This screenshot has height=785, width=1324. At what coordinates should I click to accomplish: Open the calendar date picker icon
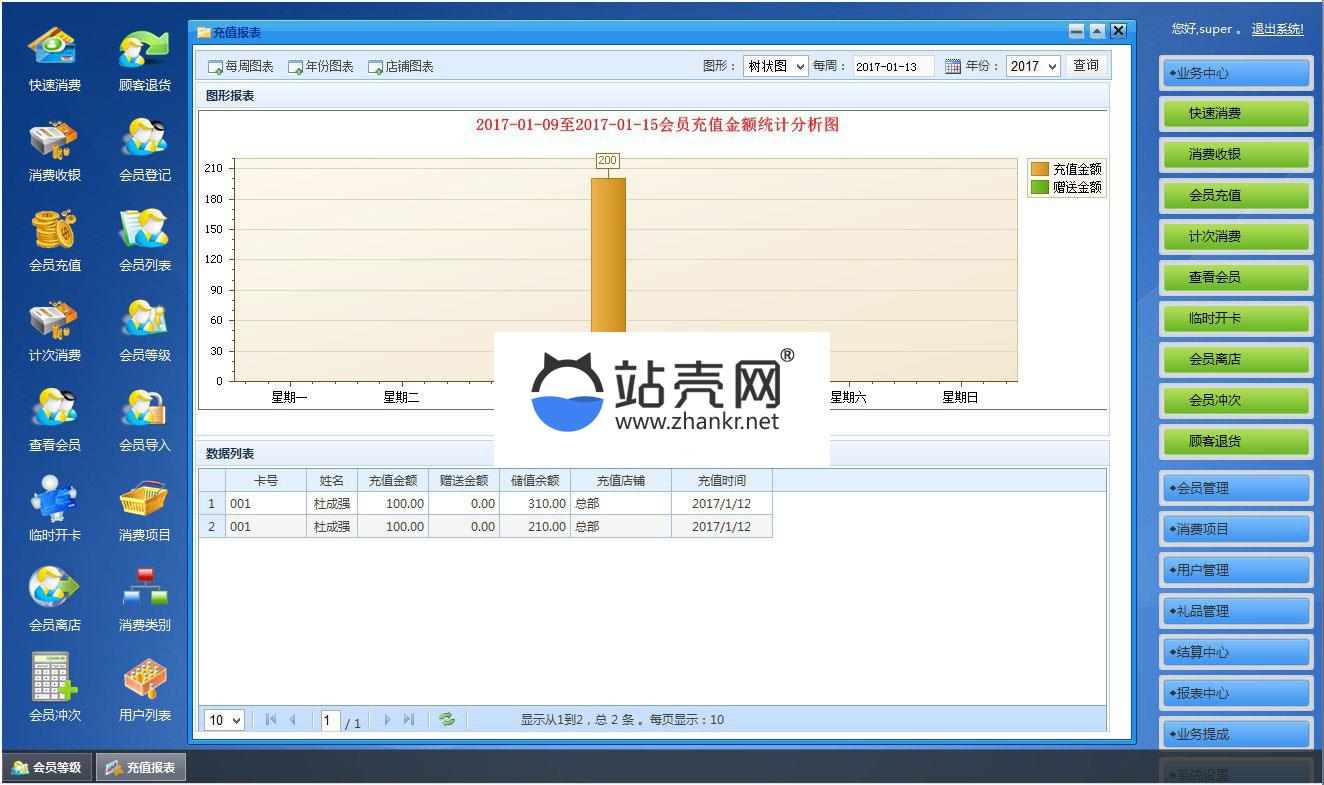(952, 66)
